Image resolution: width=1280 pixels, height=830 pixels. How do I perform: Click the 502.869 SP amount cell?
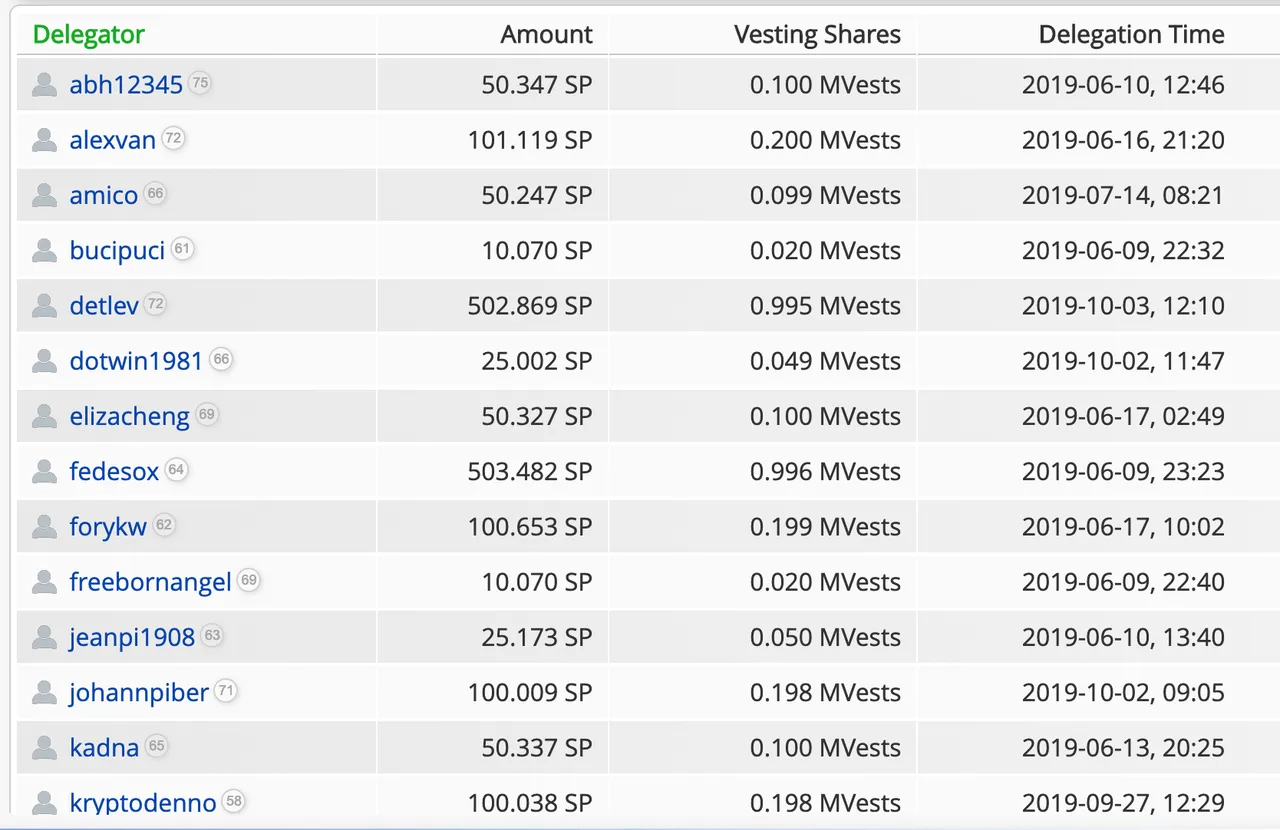(x=530, y=306)
